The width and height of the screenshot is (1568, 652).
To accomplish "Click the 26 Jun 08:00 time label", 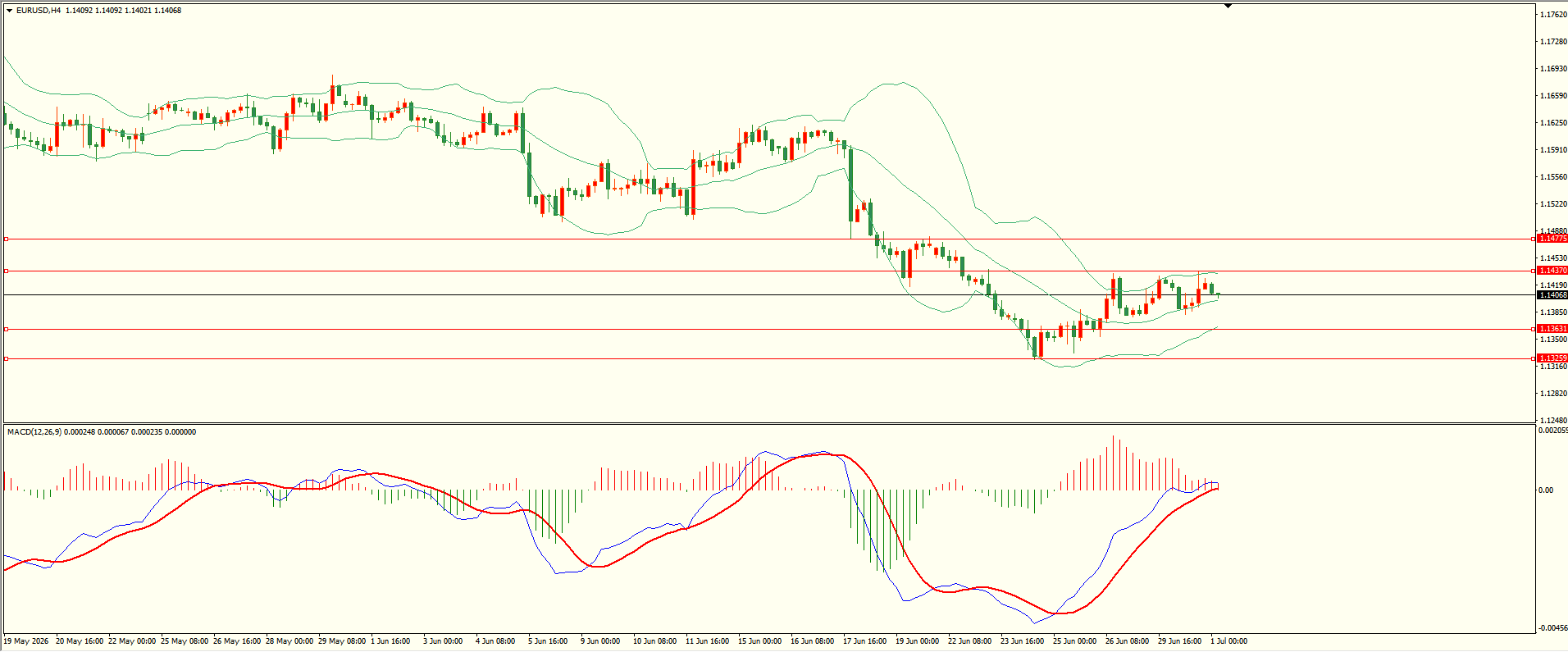I will 1127,641.
